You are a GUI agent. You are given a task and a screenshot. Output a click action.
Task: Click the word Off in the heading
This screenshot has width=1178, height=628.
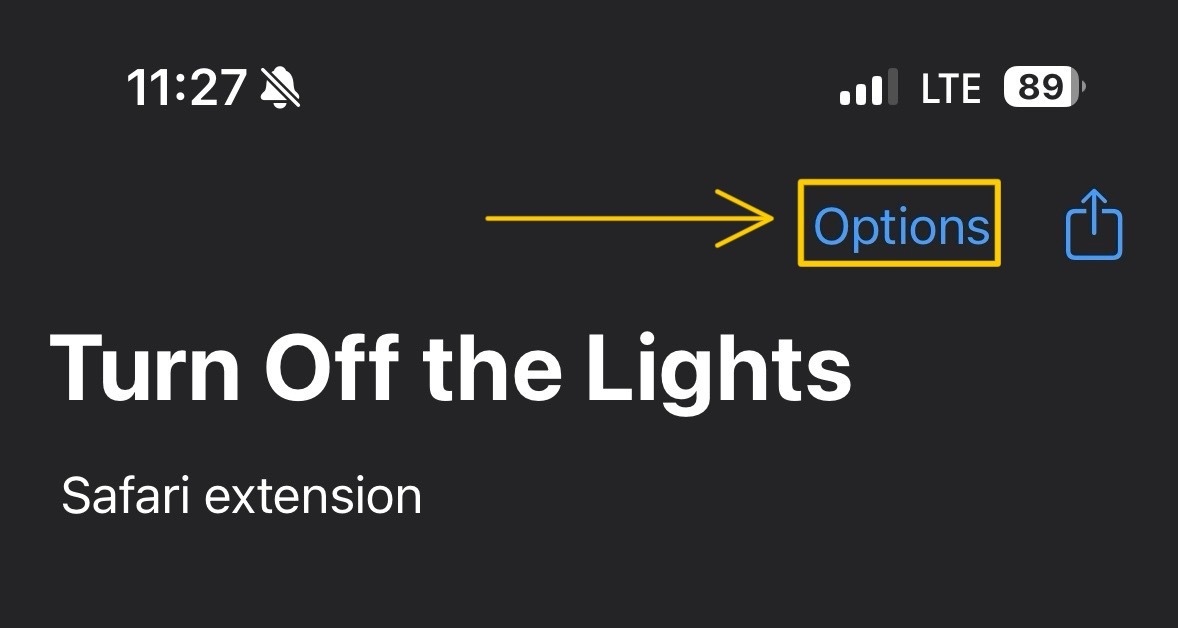[x=331, y=367]
